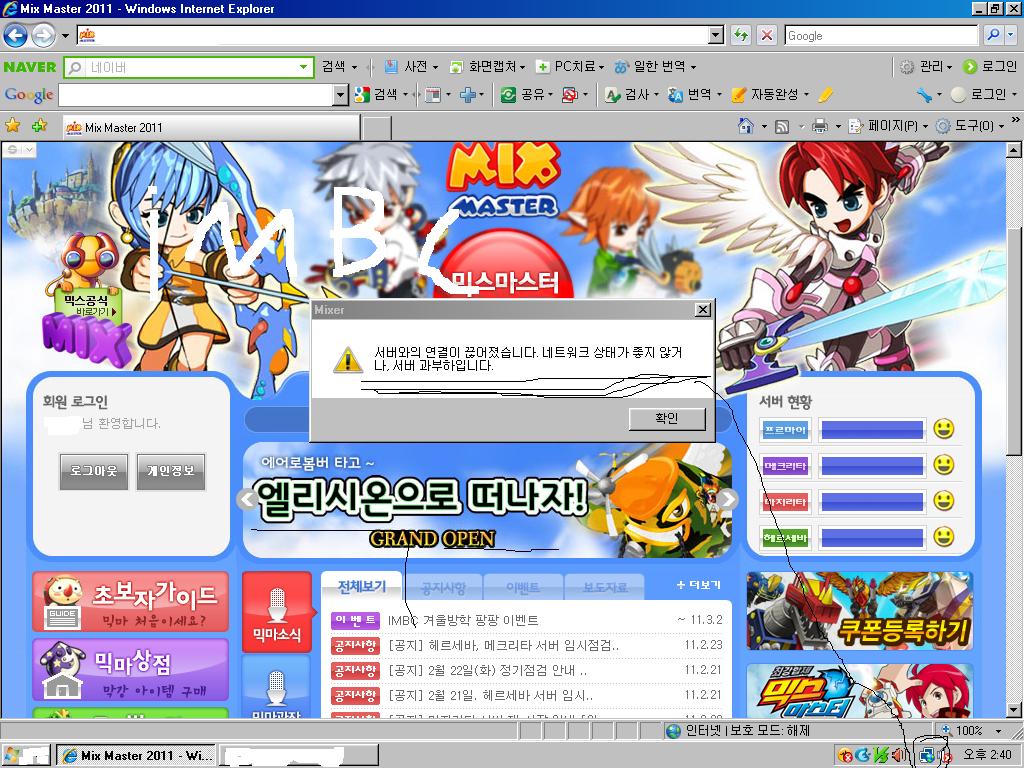Image resolution: width=1024 pixels, height=768 pixels.
Task: Click in the Google search input field
Action: pos(881,35)
